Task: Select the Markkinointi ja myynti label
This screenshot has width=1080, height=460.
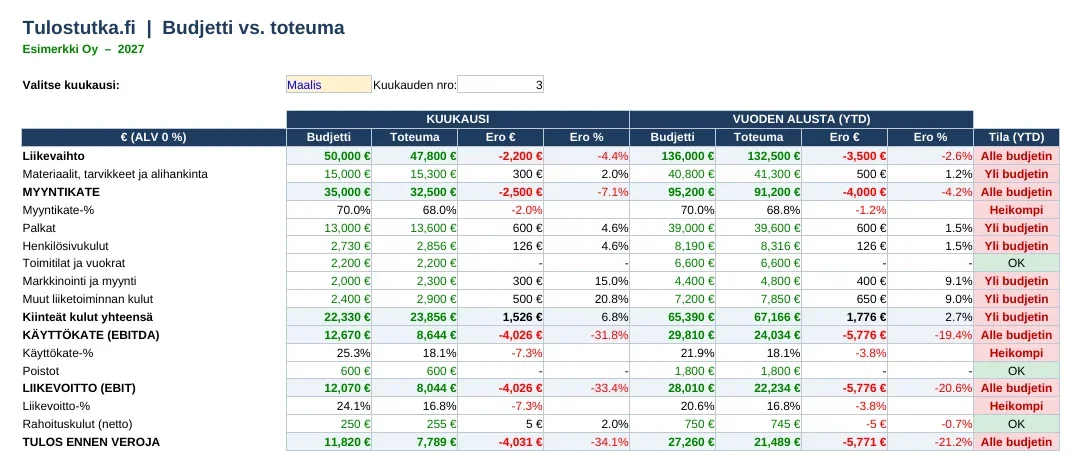Action: [x=79, y=281]
